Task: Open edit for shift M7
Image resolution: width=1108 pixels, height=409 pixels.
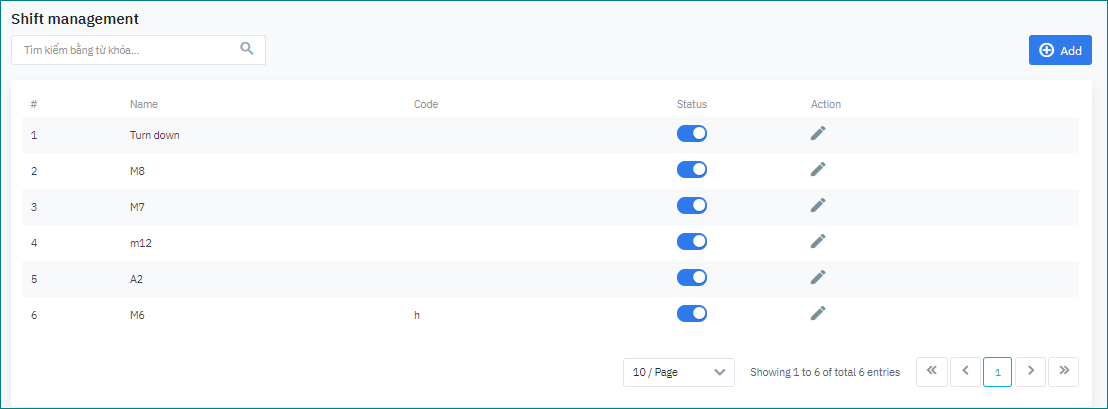Action: pos(818,206)
